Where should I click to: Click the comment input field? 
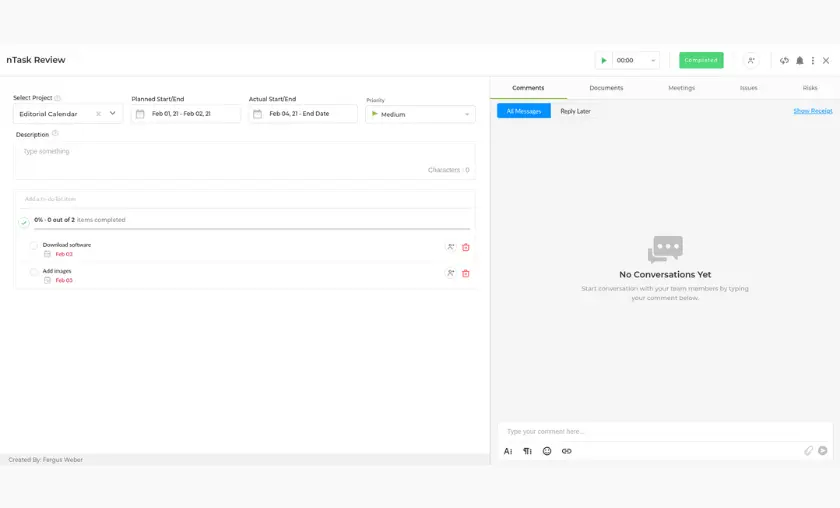click(665, 431)
